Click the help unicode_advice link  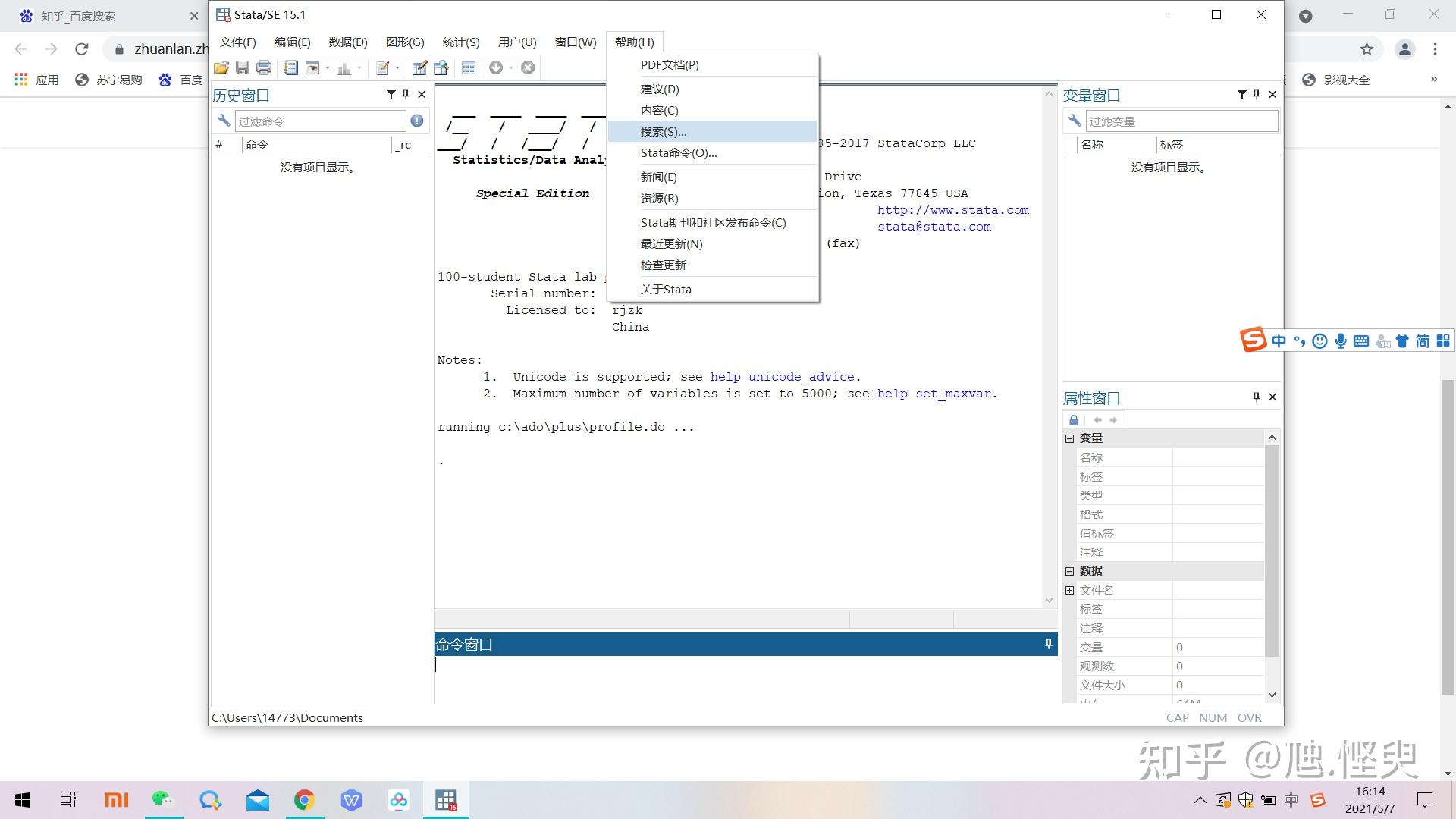pos(782,377)
